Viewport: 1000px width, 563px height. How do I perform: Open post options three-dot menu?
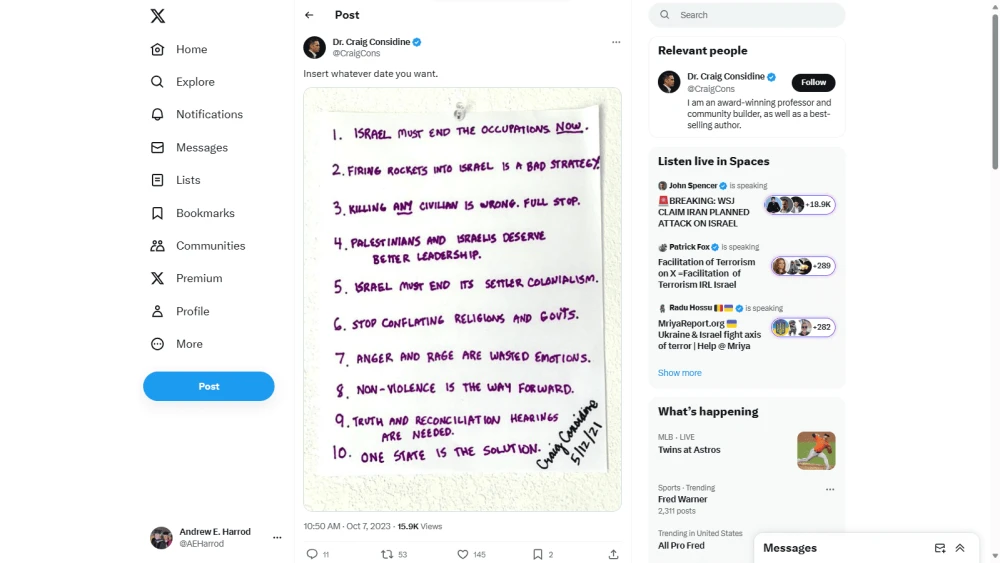pyautogui.click(x=616, y=42)
